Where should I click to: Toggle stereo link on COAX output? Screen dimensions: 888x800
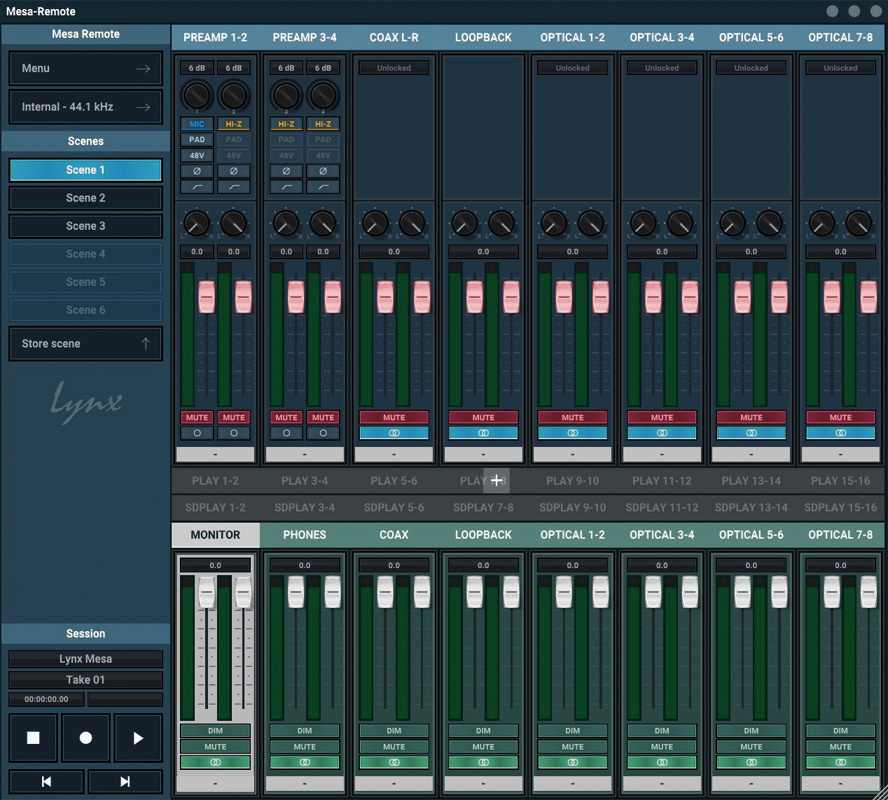pyautogui.click(x=394, y=762)
